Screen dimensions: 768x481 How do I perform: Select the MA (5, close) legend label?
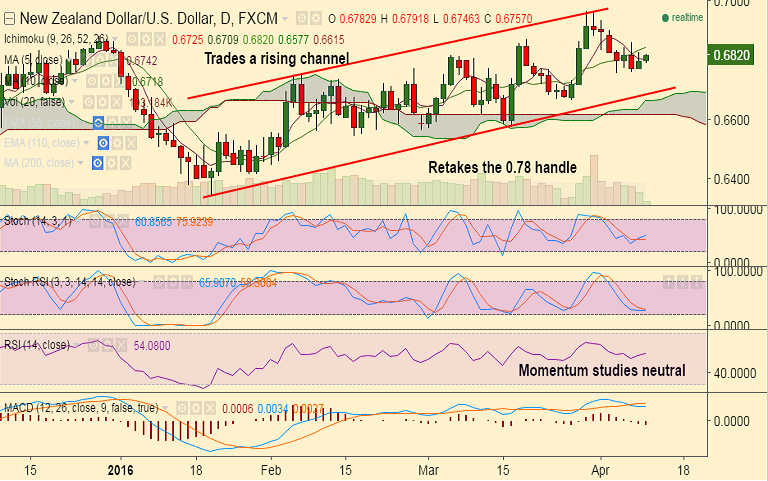33,60
